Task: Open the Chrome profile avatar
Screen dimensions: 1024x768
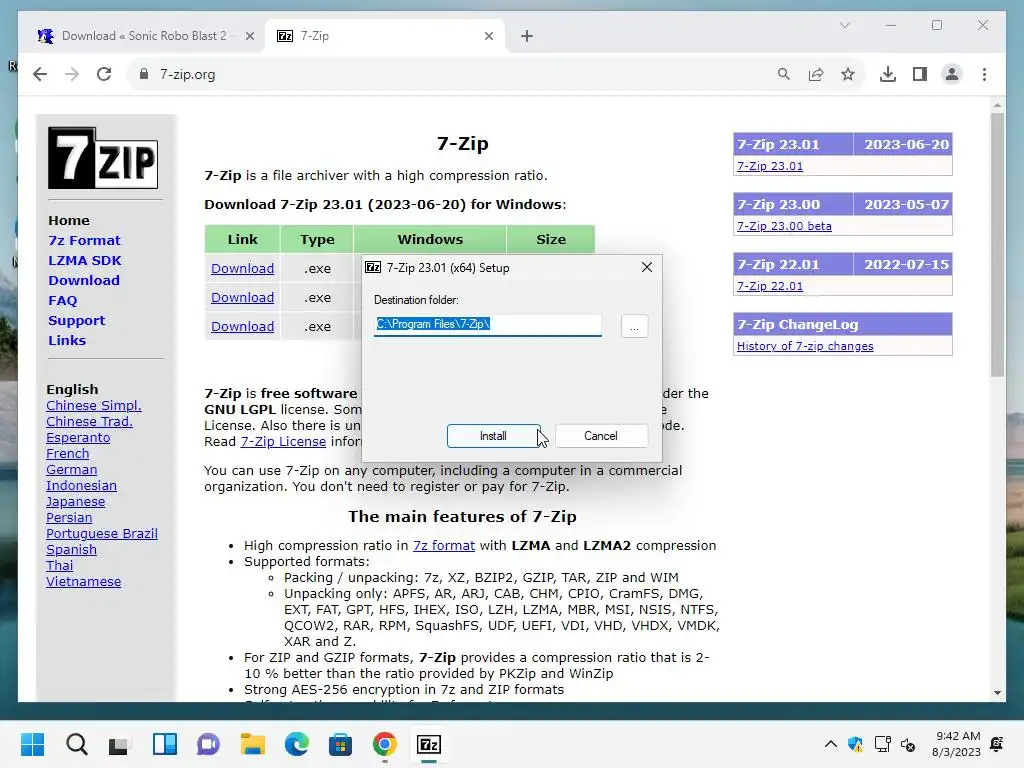Action: pos(952,74)
